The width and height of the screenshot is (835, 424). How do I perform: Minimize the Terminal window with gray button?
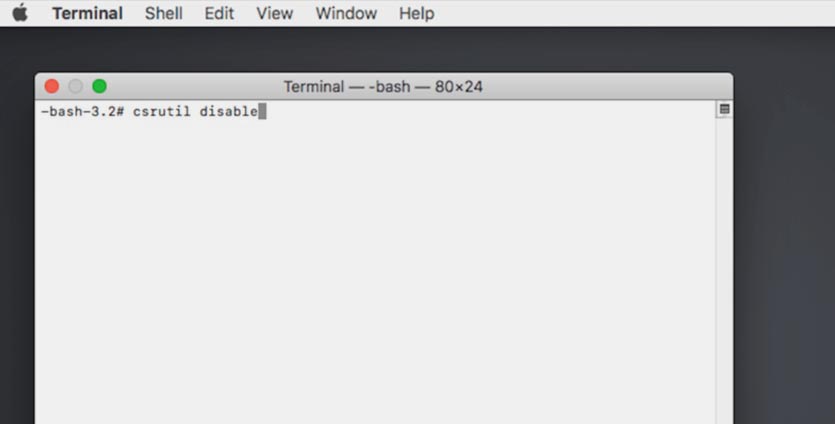[x=76, y=87]
